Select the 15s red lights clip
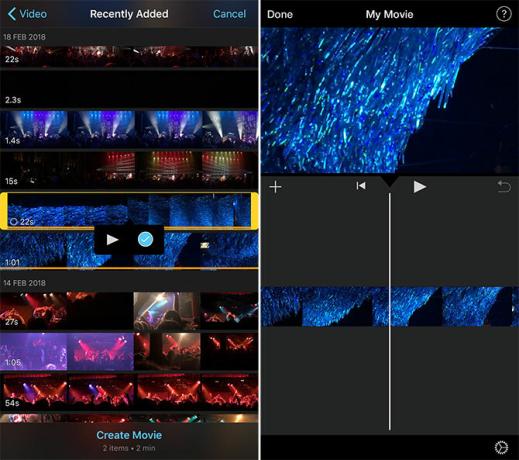The height and width of the screenshot is (460, 519). pos(129,169)
